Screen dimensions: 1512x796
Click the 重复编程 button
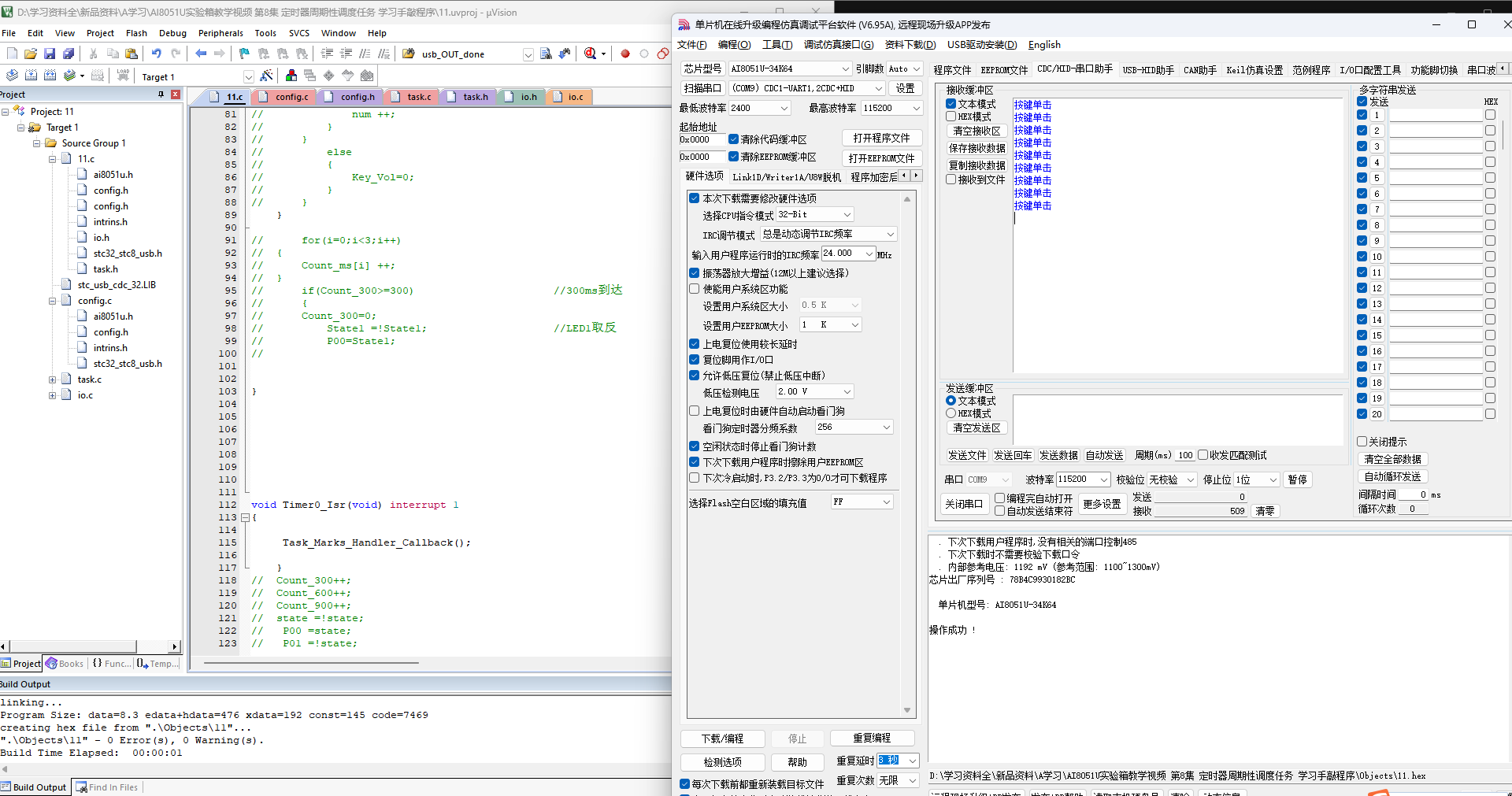872,738
